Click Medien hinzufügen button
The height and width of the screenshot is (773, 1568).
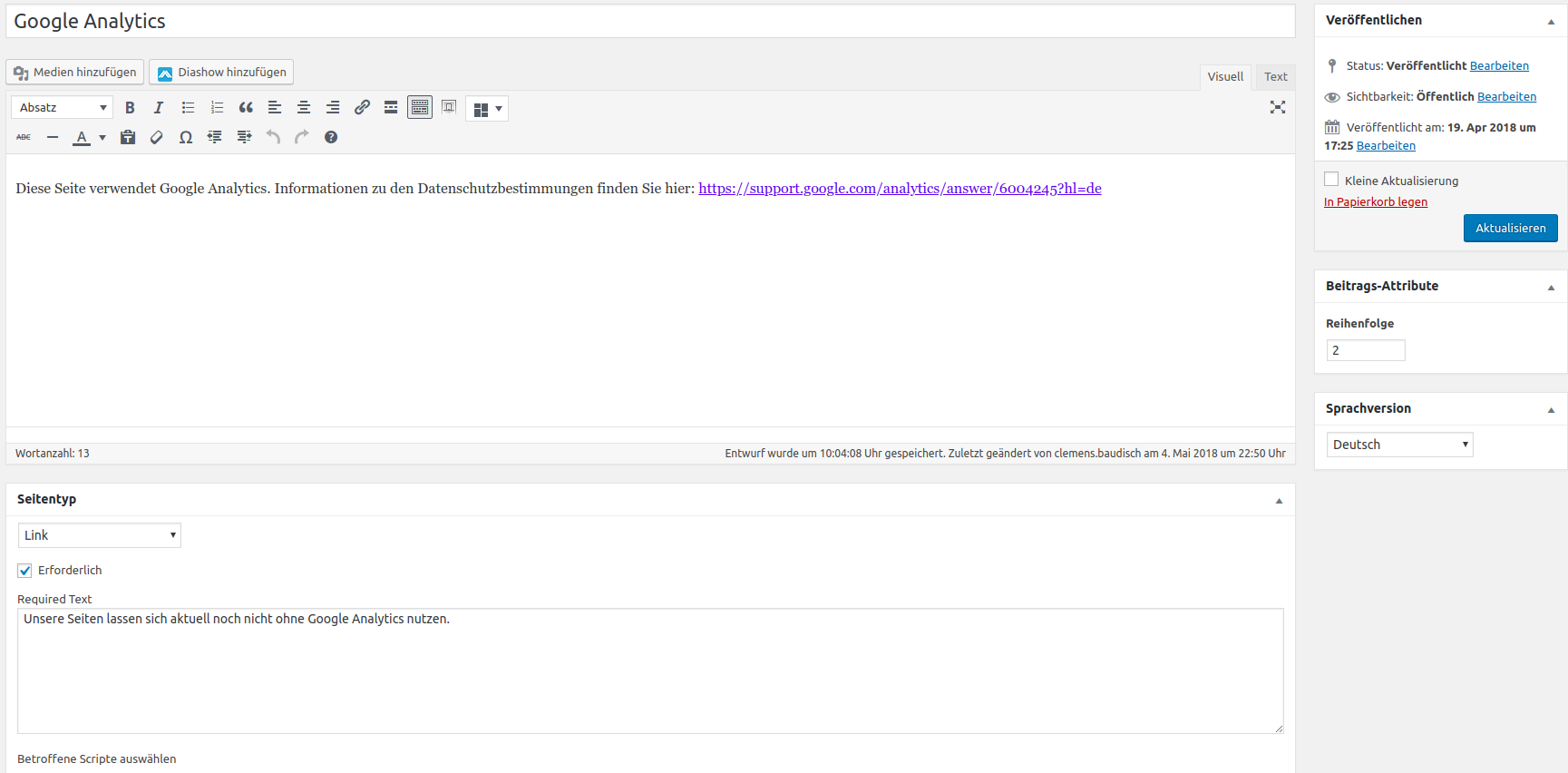75,72
